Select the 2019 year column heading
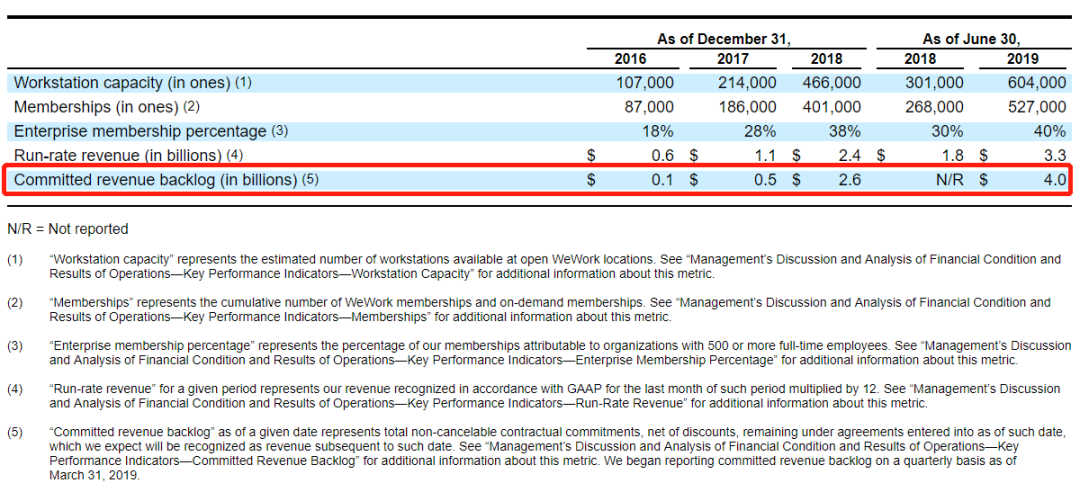 click(1022, 59)
